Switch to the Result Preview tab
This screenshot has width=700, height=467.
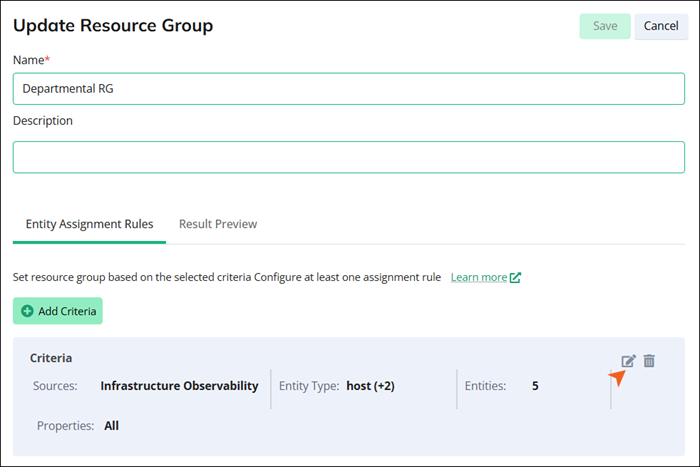[x=218, y=224]
